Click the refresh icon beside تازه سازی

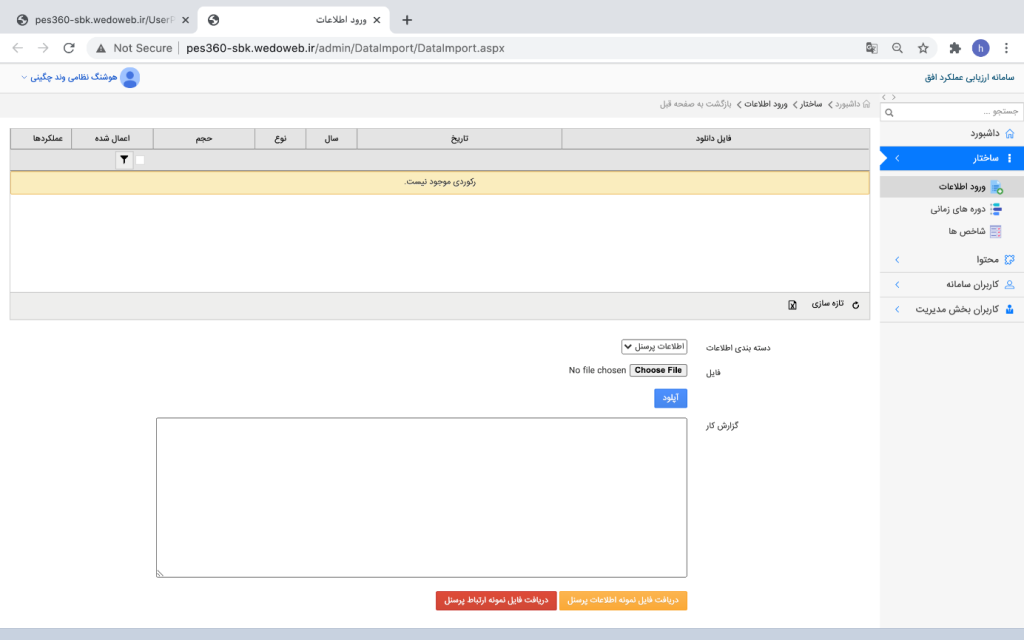pyautogui.click(x=856, y=305)
